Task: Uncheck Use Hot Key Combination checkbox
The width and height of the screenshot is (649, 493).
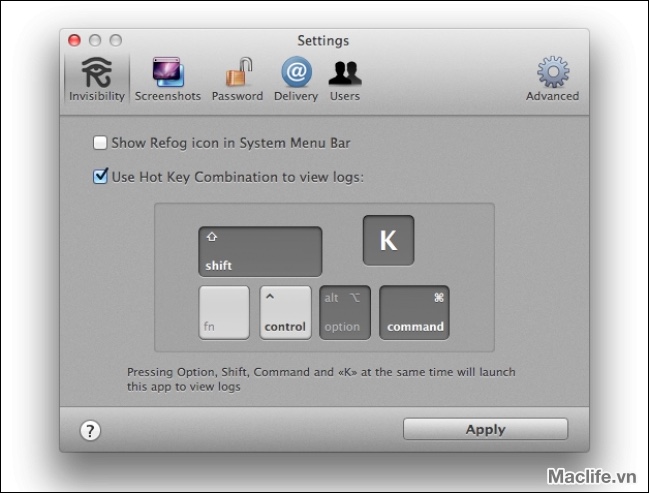Action: 100,176
